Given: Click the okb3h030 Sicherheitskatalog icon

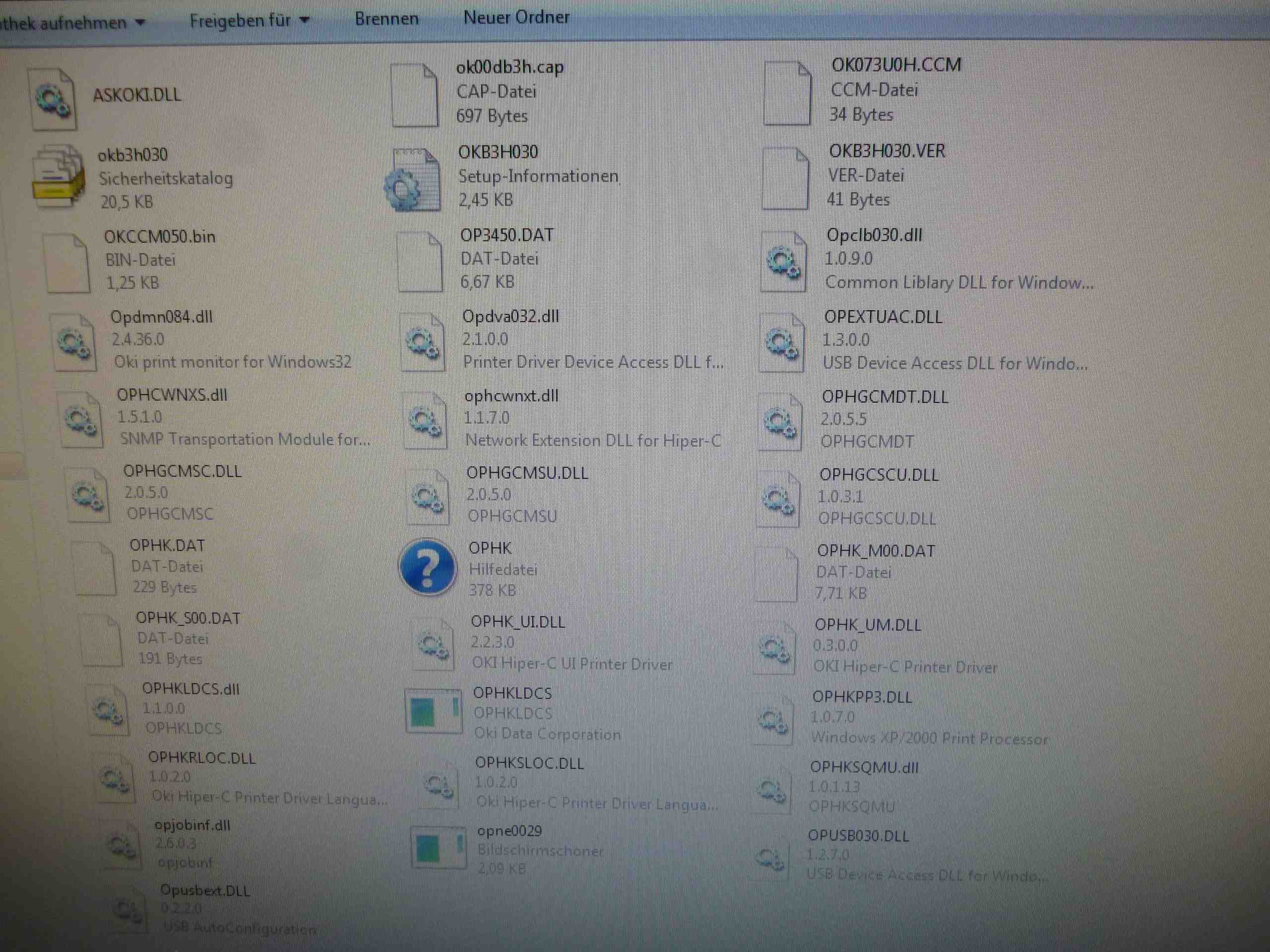Looking at the screenshot, I should click(x=59, y=177).
